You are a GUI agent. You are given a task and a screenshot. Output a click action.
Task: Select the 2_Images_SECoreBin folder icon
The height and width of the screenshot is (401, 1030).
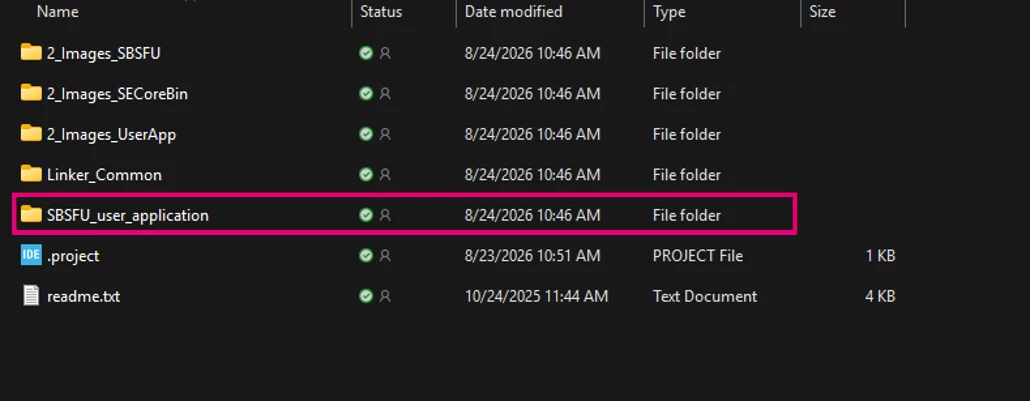pyautogui.click(x=31, y=93)
